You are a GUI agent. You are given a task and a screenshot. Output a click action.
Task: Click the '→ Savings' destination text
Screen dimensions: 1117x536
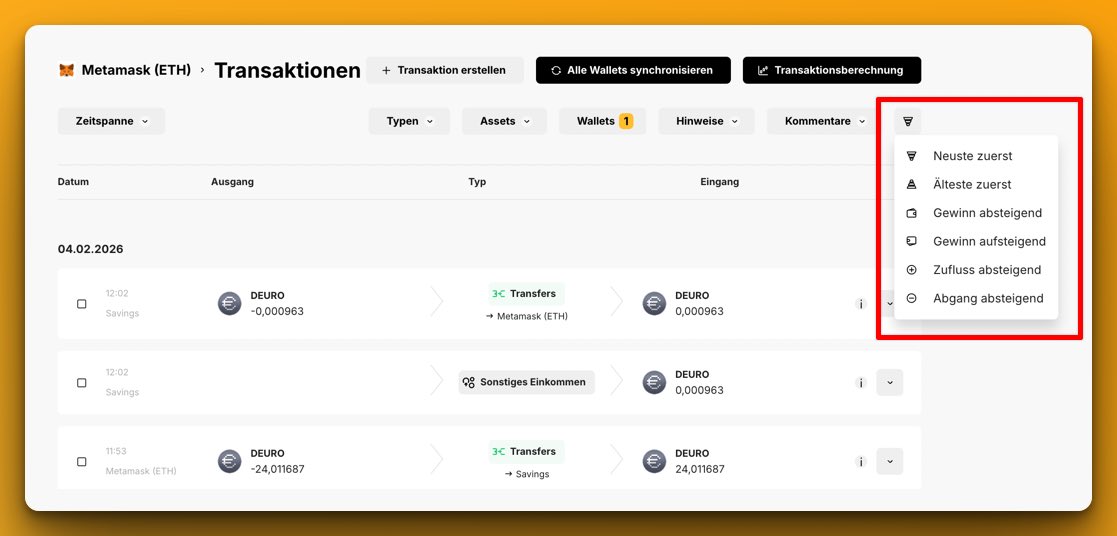526,474
